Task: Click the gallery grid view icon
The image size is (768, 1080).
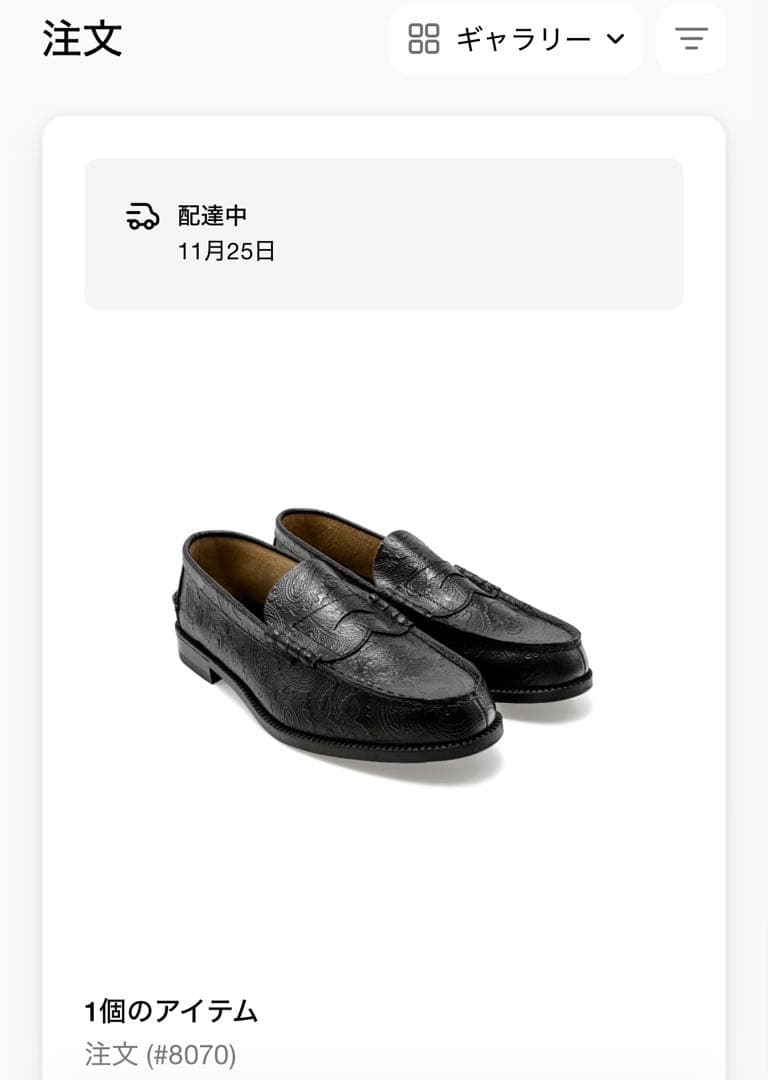Action: coord(424,39)
